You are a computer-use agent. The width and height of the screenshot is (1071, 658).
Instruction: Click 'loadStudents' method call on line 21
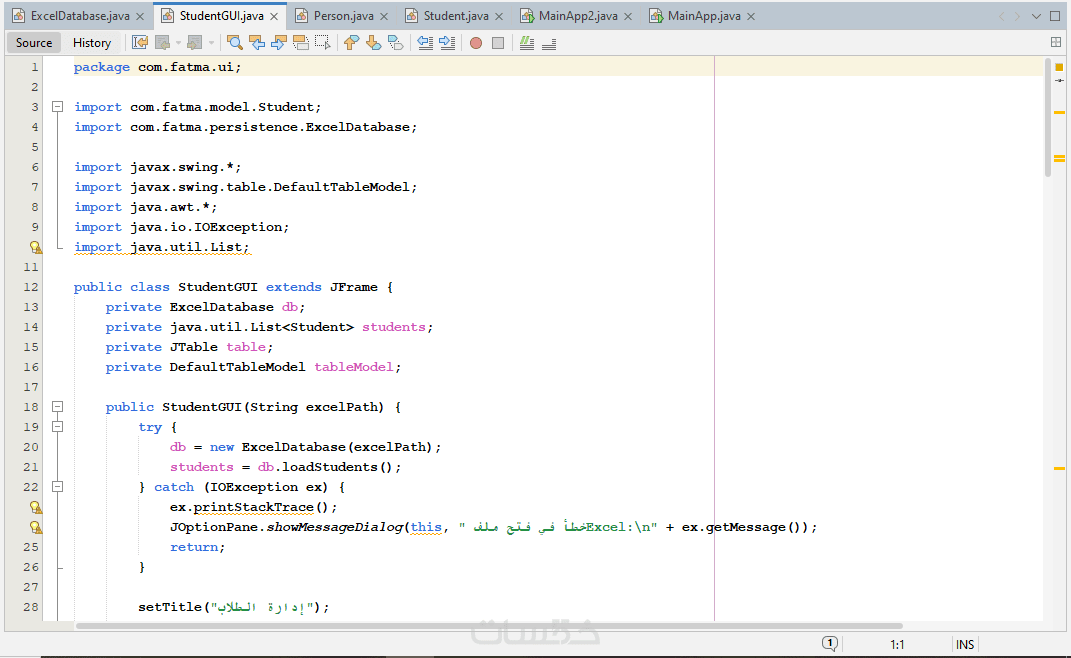point(330,467)
